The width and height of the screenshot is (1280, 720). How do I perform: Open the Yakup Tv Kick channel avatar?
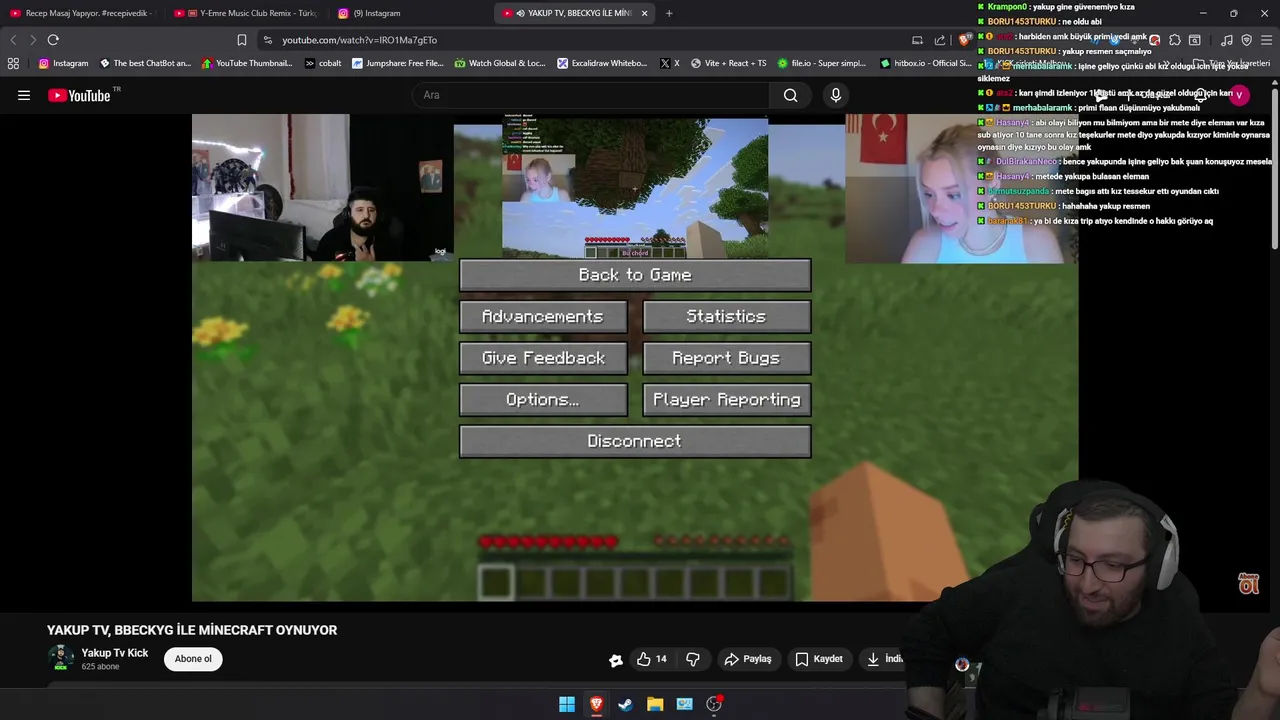(x=61, y=658)
